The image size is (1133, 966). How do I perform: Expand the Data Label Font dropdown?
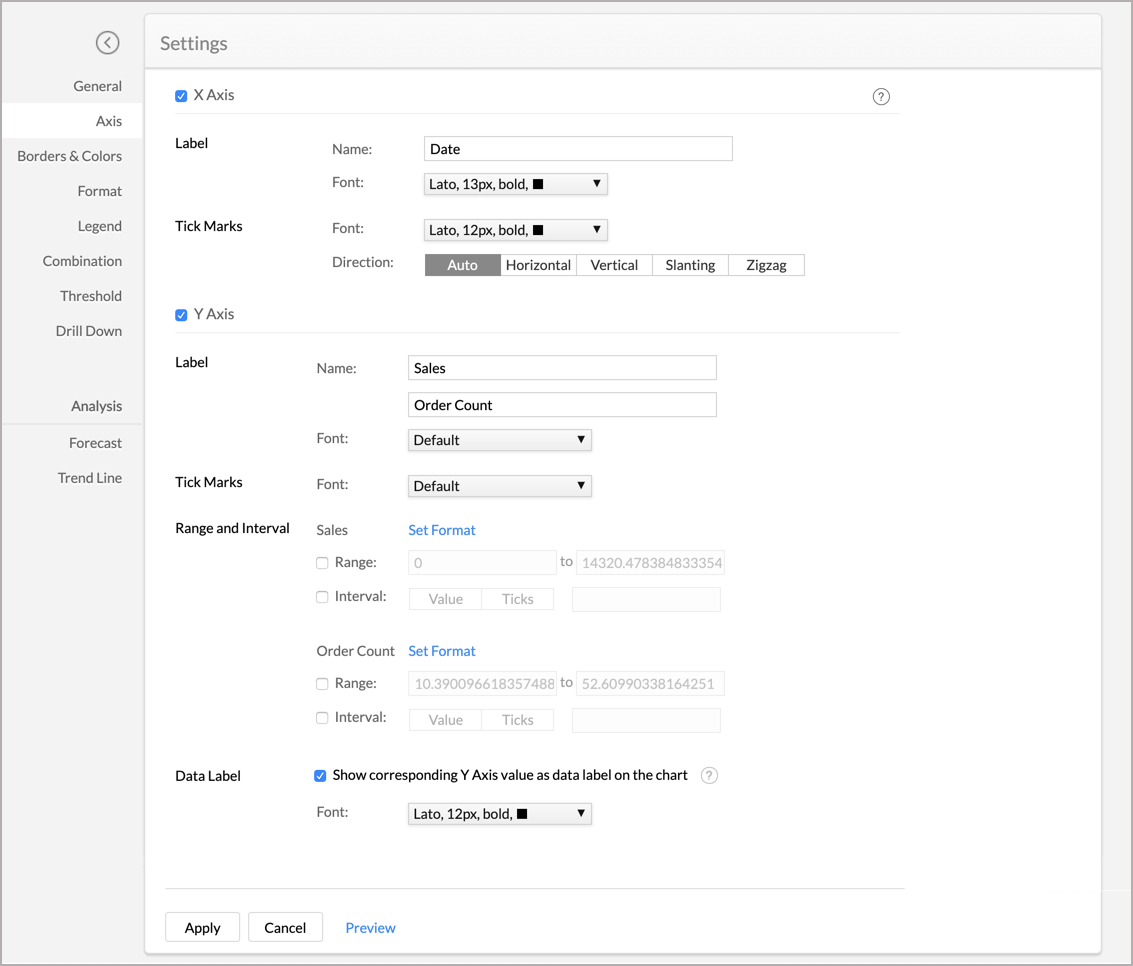point(499,813)
